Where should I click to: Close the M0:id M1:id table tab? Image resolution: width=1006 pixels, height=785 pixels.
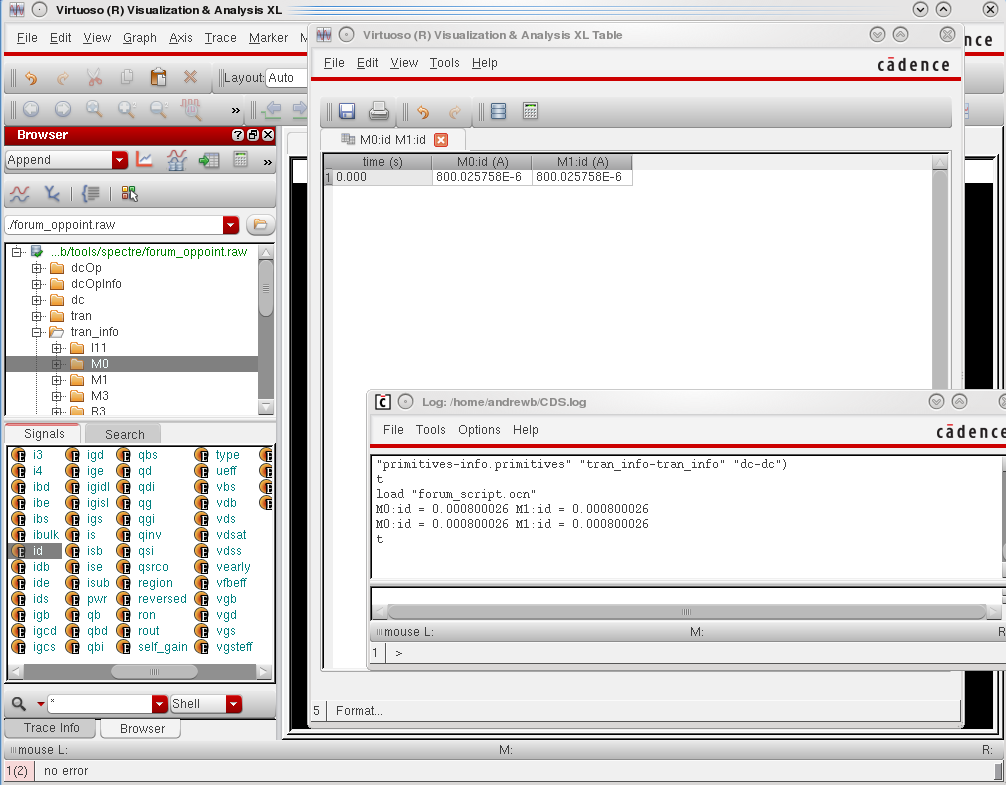click(x=441, y=140)
